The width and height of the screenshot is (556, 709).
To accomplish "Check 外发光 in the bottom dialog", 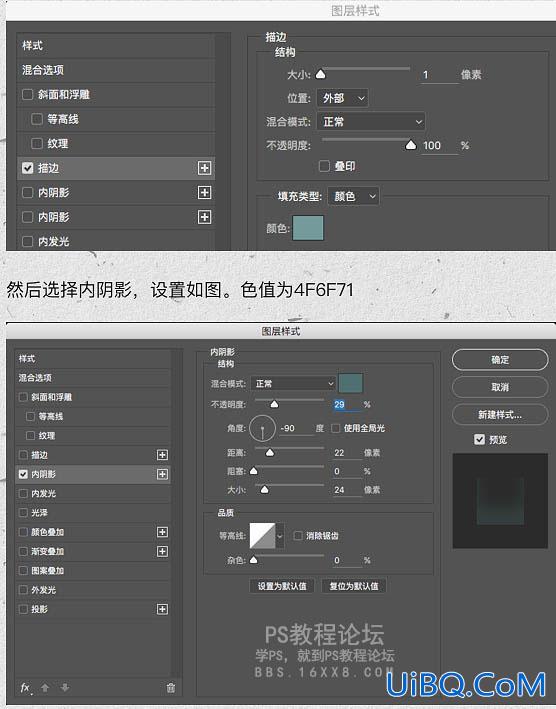I will point(23,590).
